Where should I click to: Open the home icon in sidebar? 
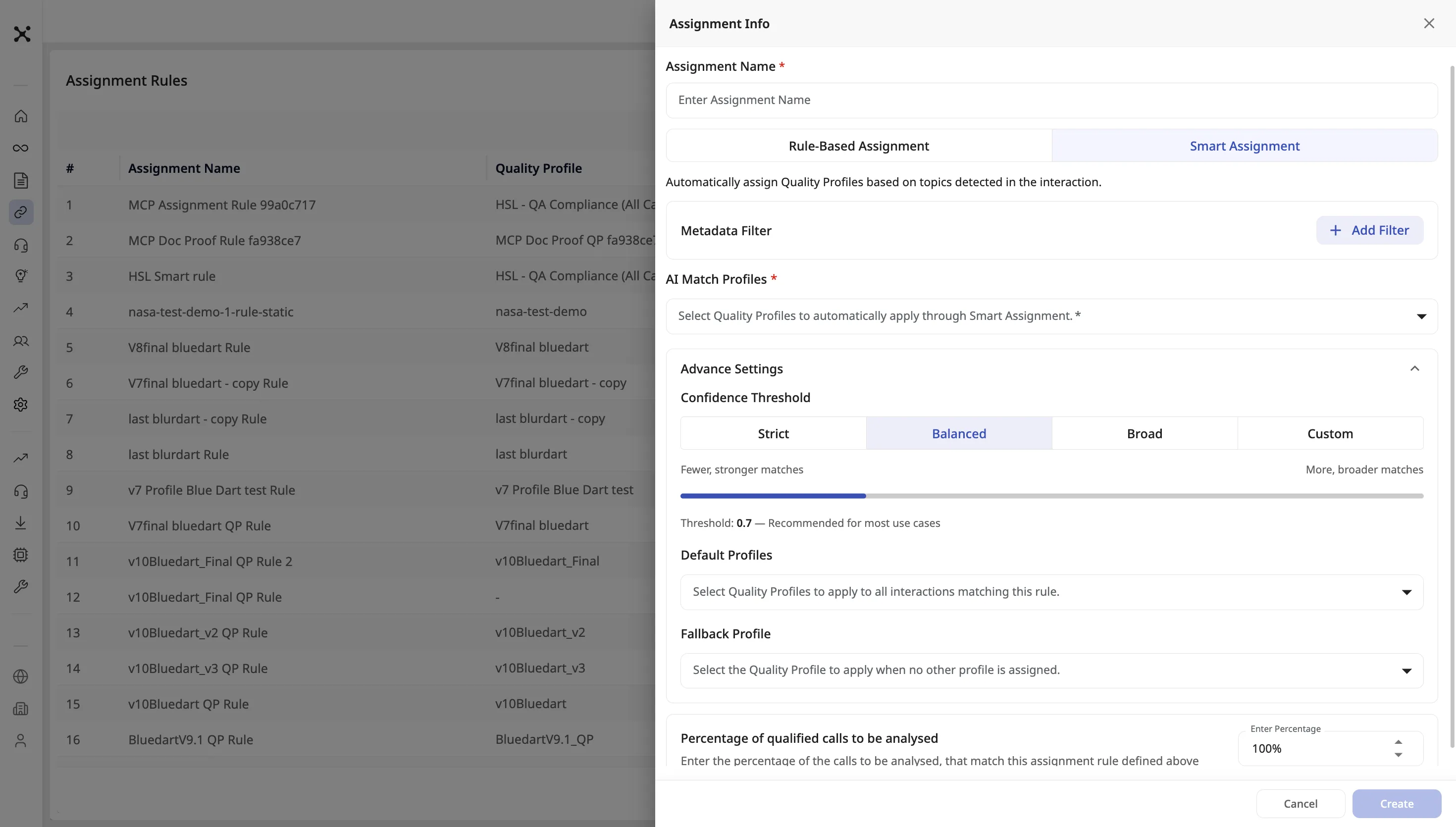21,116
